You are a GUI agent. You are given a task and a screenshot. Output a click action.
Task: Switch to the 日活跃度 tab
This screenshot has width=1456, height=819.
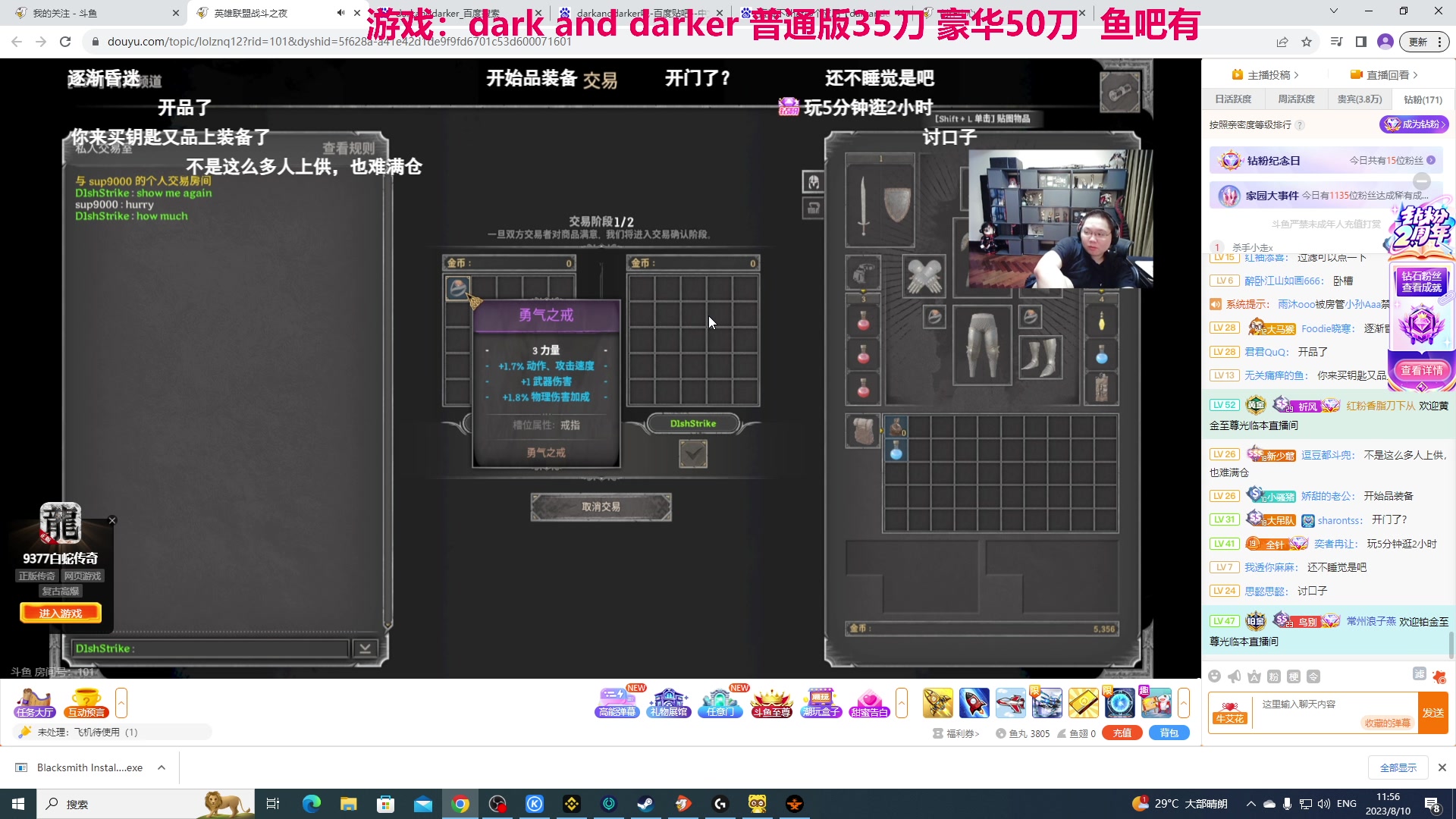coord(1233,99)
